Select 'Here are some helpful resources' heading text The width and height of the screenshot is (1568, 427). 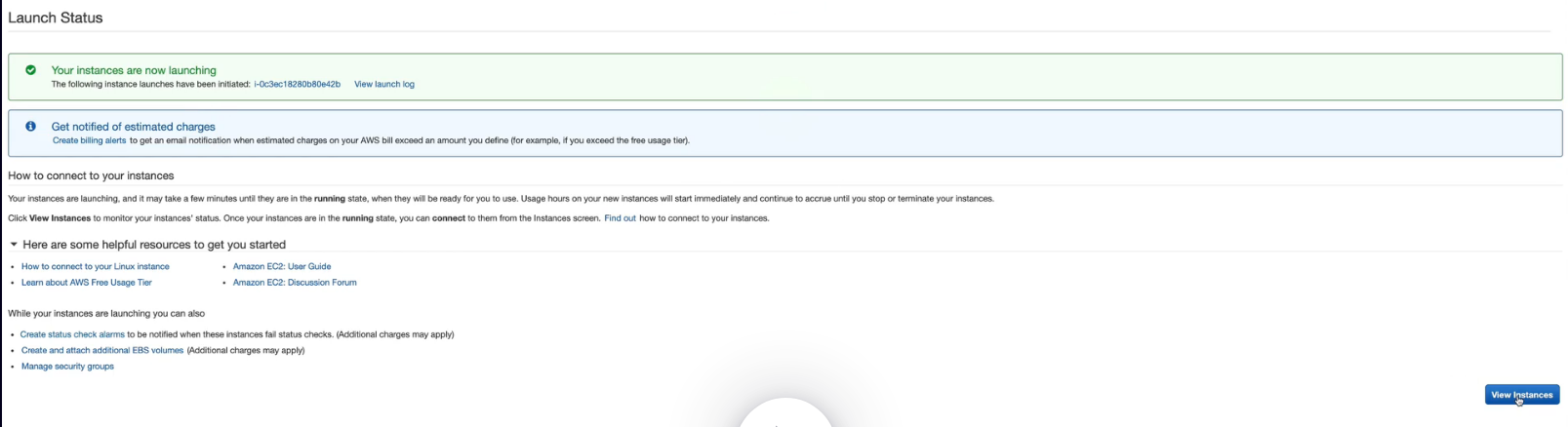[154, 245]
